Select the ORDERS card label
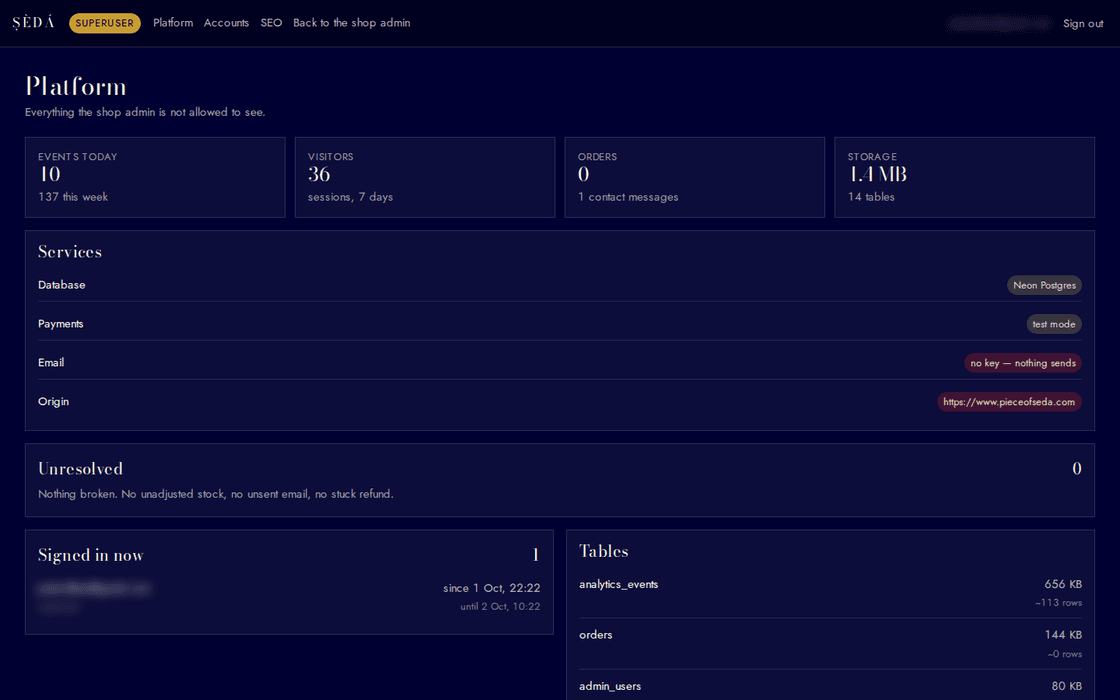The image size is (1120, 700). point(597,156)
